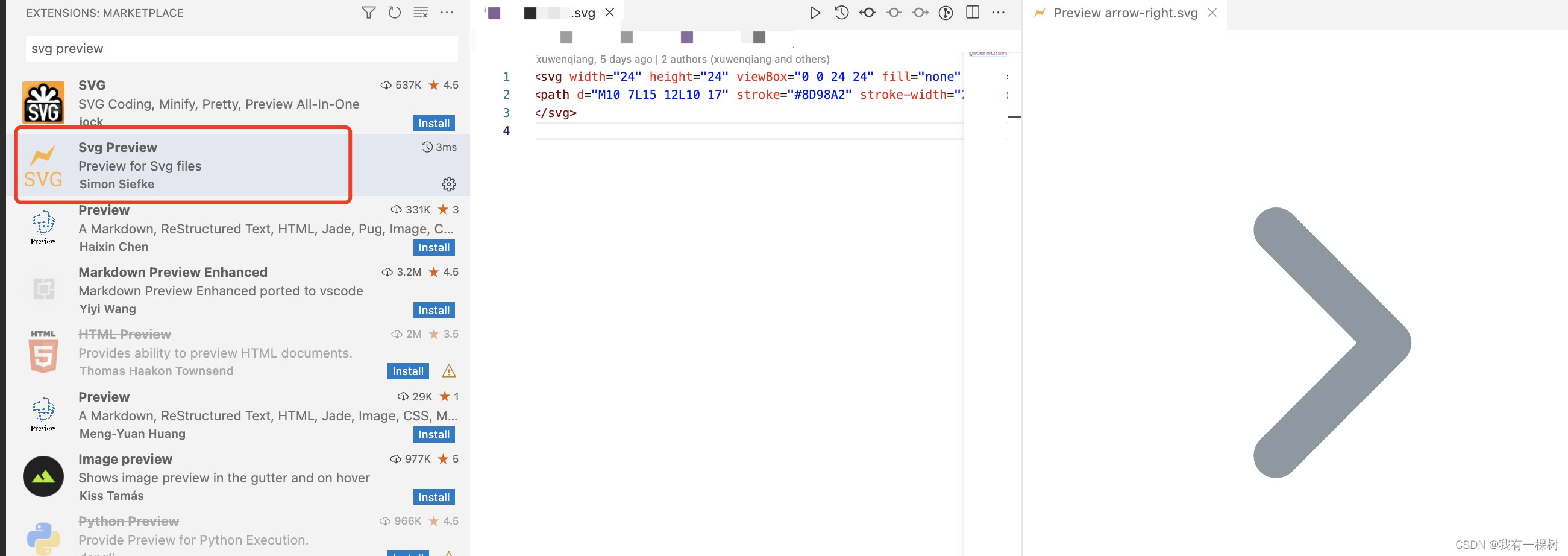Click HTML Preview deprecation warning triangle
Image resolution: width=1568 pixels, height=556 pixels.
click(x=448, y=371)
